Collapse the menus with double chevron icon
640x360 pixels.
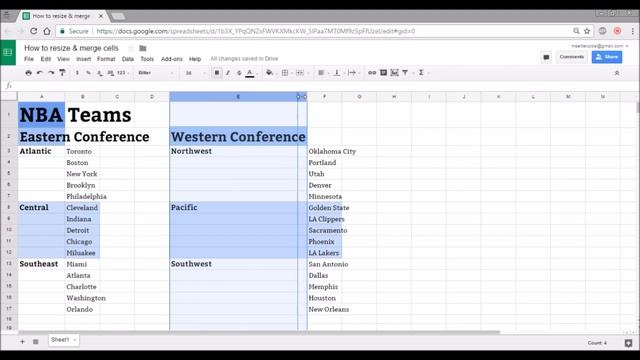tap(617, 73)
